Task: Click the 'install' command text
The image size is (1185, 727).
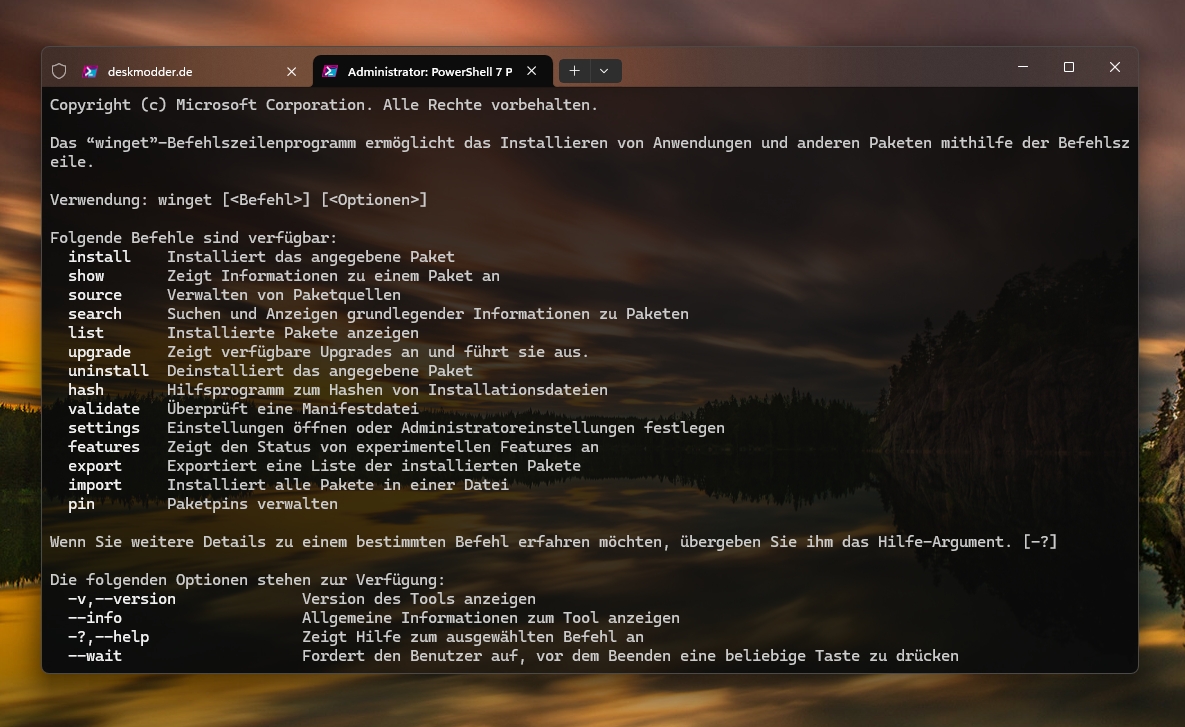Action: 99,257
